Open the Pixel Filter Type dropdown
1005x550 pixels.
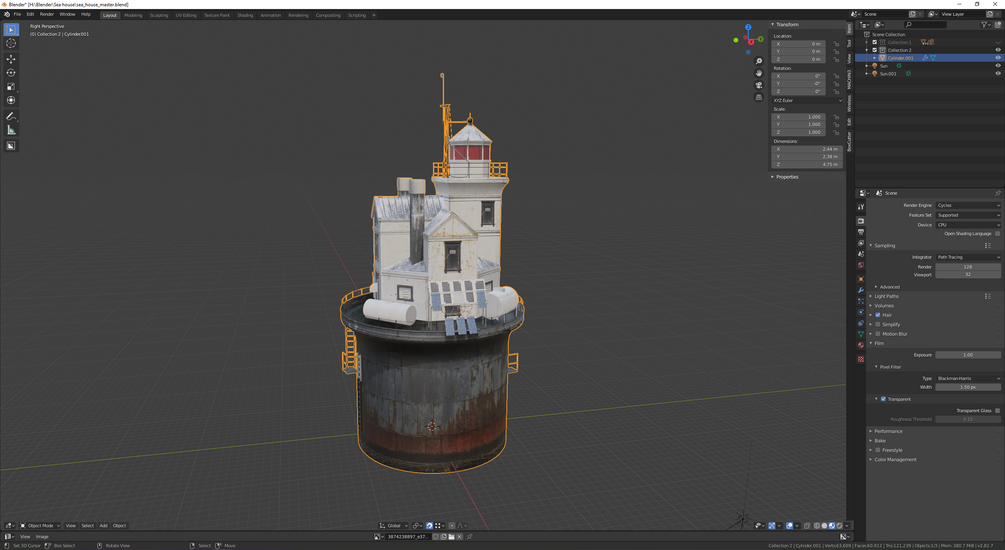pos(968,378)
